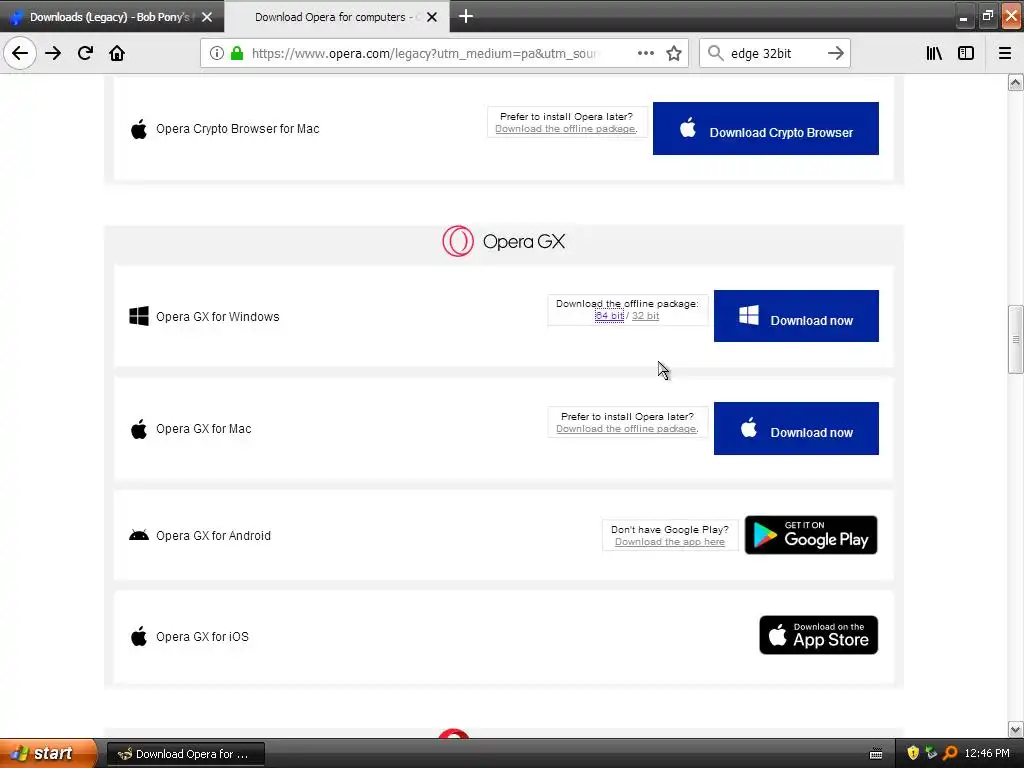
Task: Download offline package for Crypto Browser Mac
Action: tap(566, 129)
